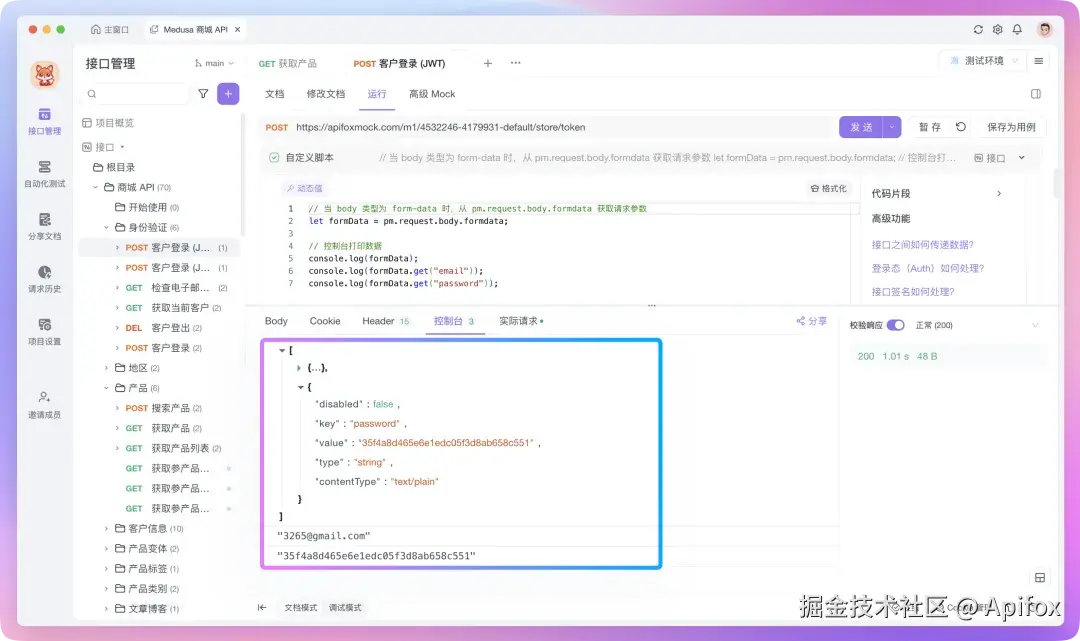This screenshot has width=1080, height=641.
Task: Click the purple plus new button
Action: (228, 94)
